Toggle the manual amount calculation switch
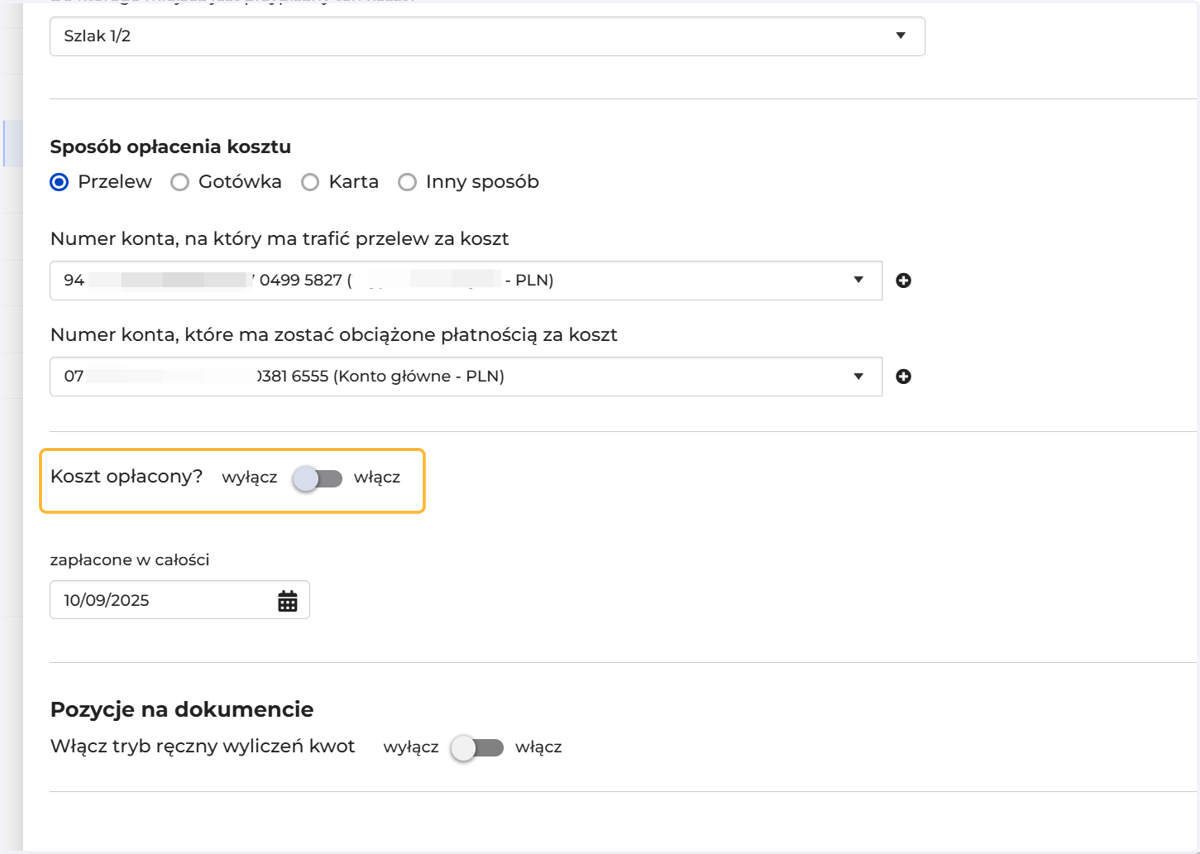 pyautogui.click(x=477, y=747)
